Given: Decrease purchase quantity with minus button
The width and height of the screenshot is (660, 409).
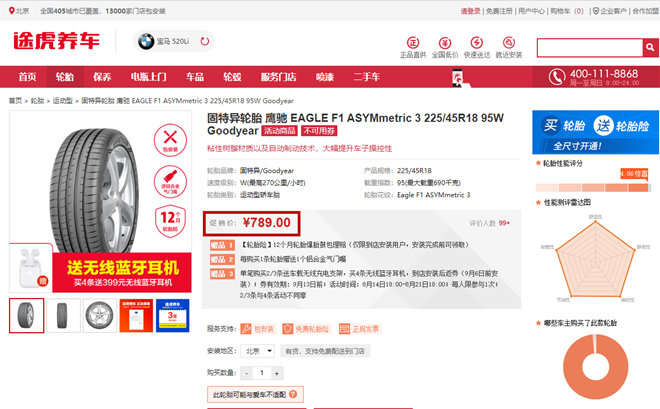Looking at the screenshot, I should (247, 373).
